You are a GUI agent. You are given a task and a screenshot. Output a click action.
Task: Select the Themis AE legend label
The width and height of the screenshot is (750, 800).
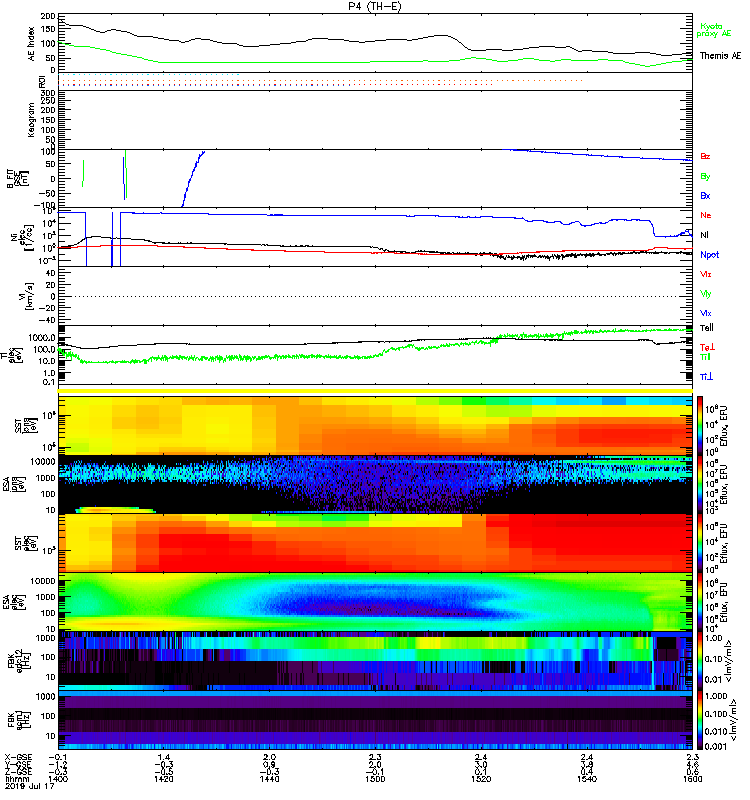click(720, 56)
